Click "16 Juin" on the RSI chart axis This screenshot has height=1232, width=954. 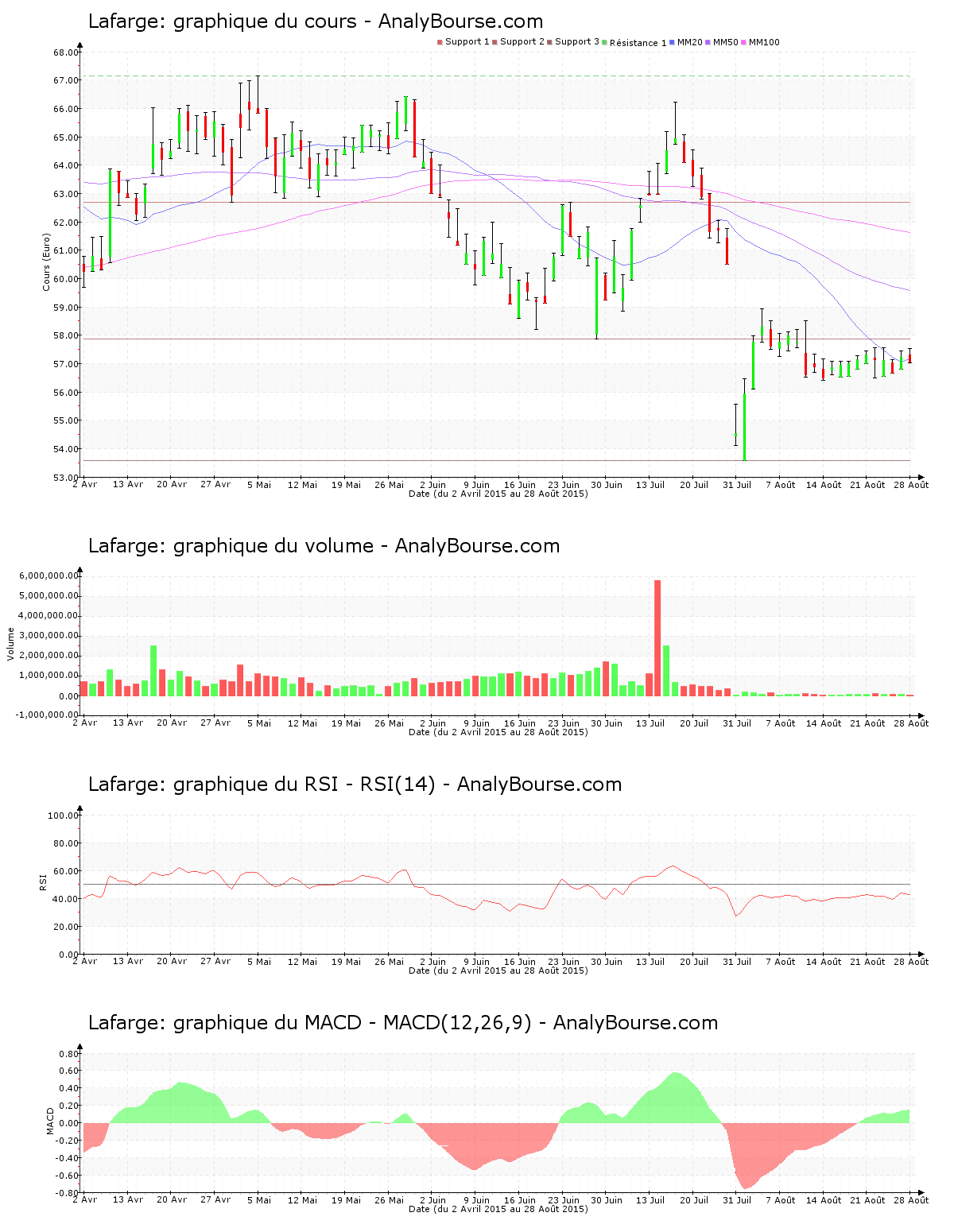[x=520, y=962]
